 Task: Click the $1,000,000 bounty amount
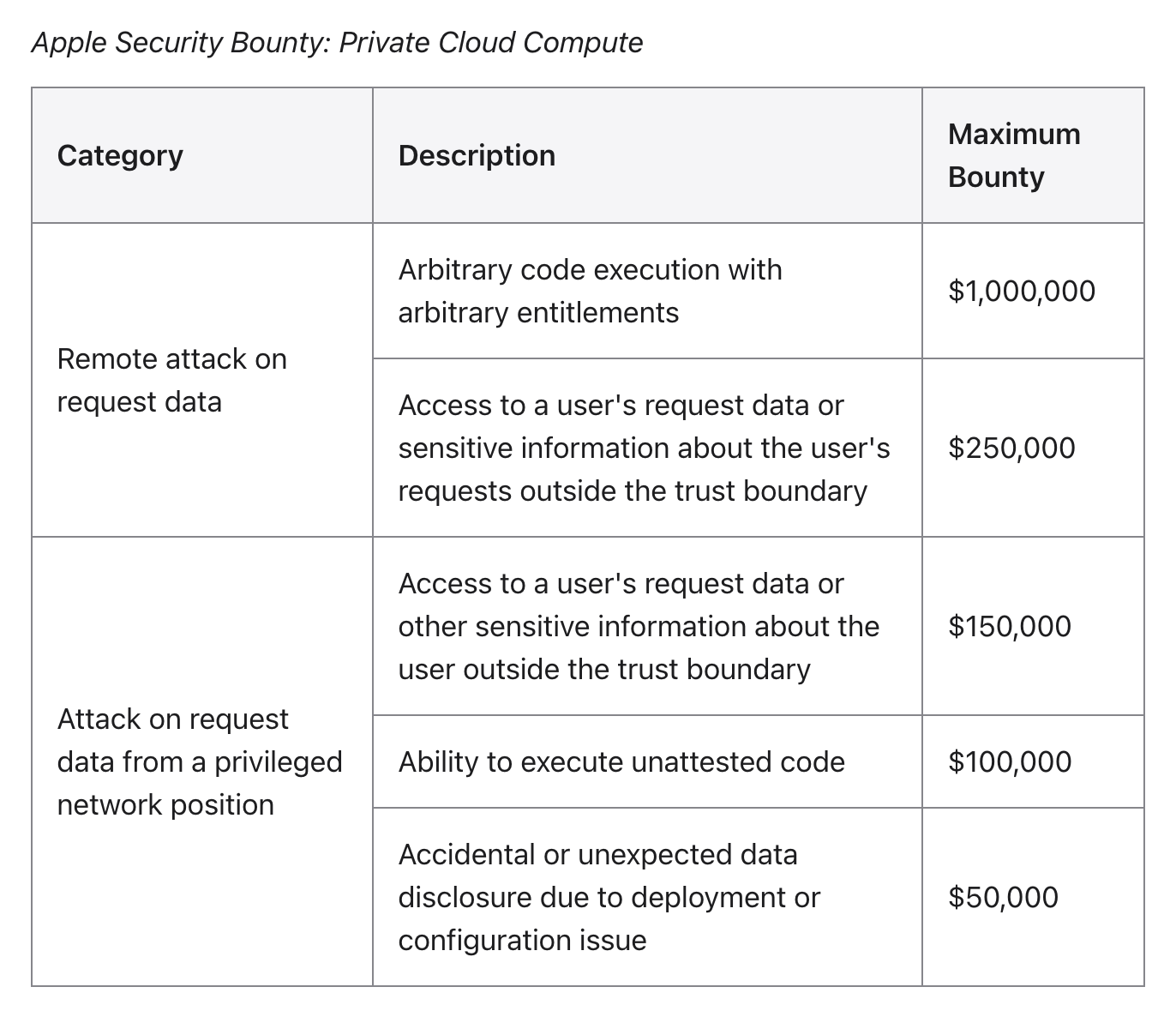(x=1022, y=291)
